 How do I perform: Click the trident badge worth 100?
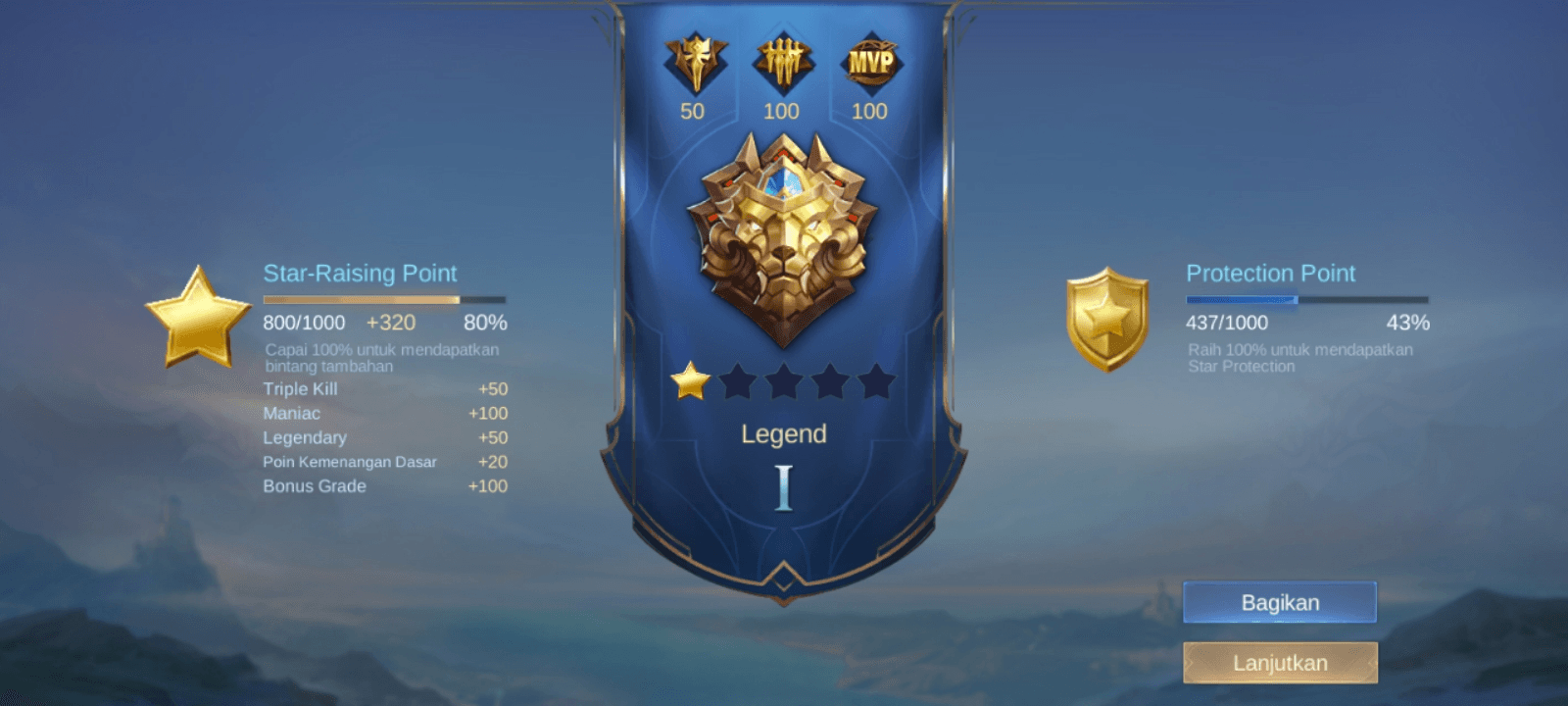pyautogui.click(x=782, y=63)
